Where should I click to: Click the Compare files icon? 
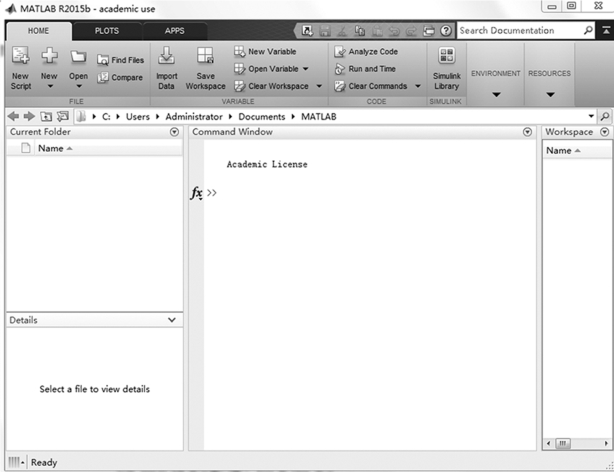[x=120, y=78]
